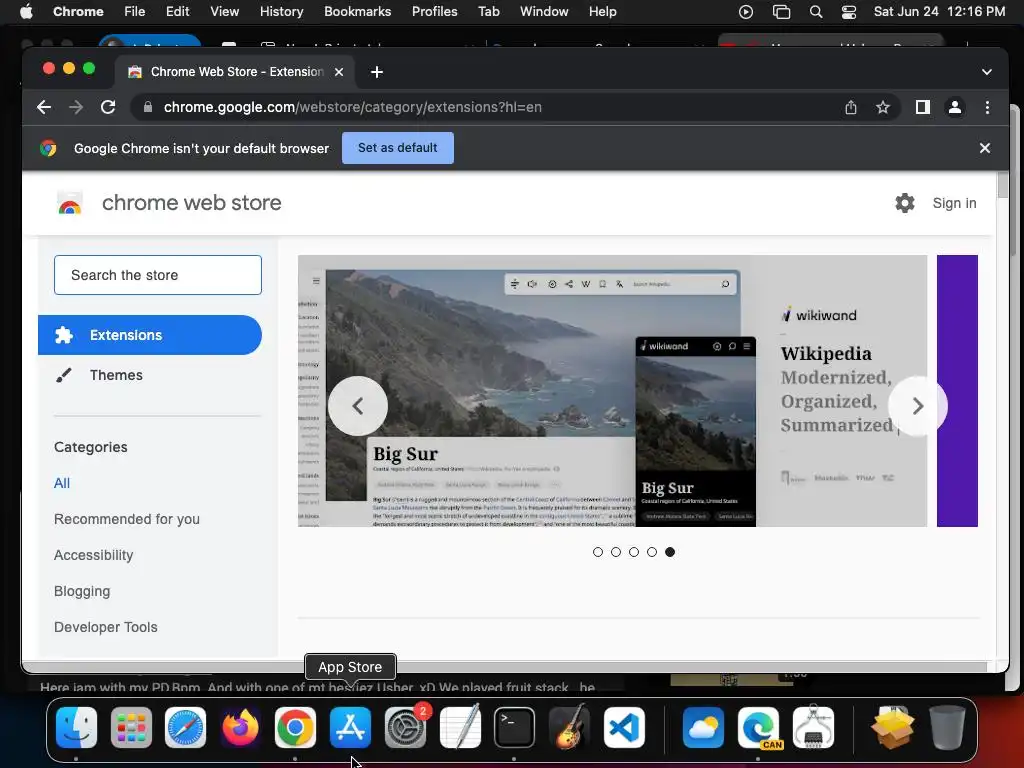Select the Extensions sidebar tab

pyautogui.click(x=150, y=335)
